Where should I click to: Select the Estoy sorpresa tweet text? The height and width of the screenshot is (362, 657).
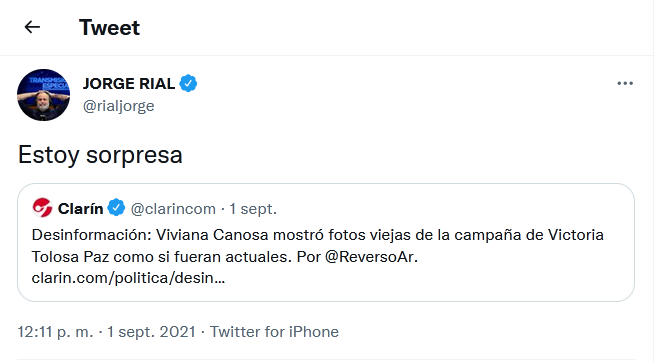[x=100, y=155]
